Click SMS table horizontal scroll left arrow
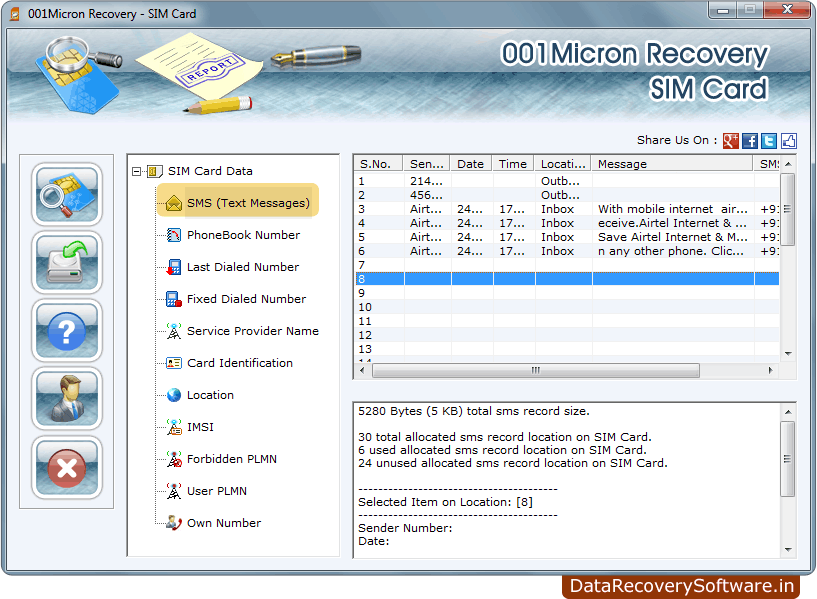 (363, 370)
